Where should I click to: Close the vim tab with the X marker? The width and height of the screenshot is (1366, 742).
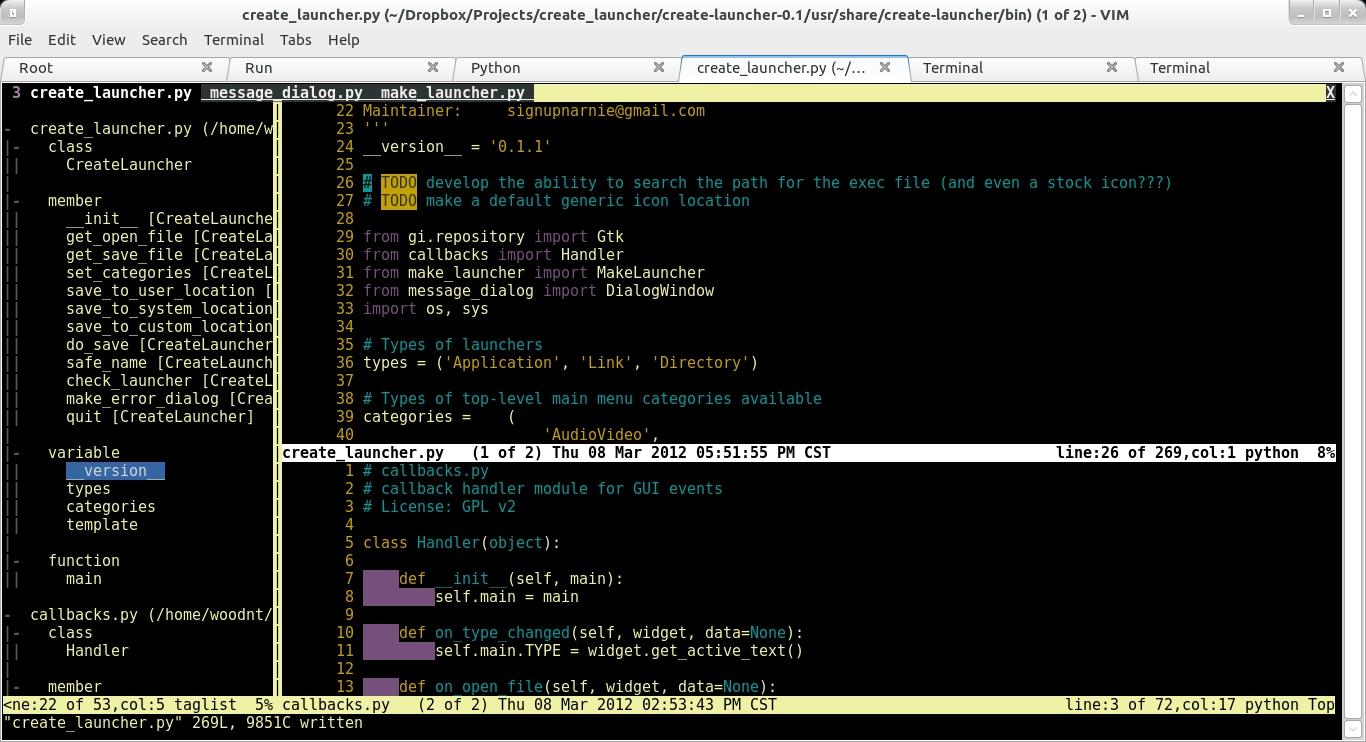(x=1330, y=92)
